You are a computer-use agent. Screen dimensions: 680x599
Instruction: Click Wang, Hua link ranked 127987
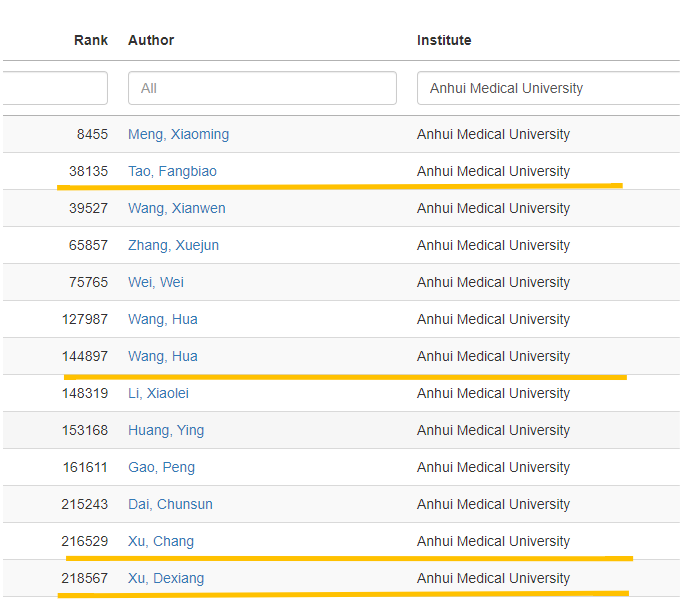coord(162,319)
